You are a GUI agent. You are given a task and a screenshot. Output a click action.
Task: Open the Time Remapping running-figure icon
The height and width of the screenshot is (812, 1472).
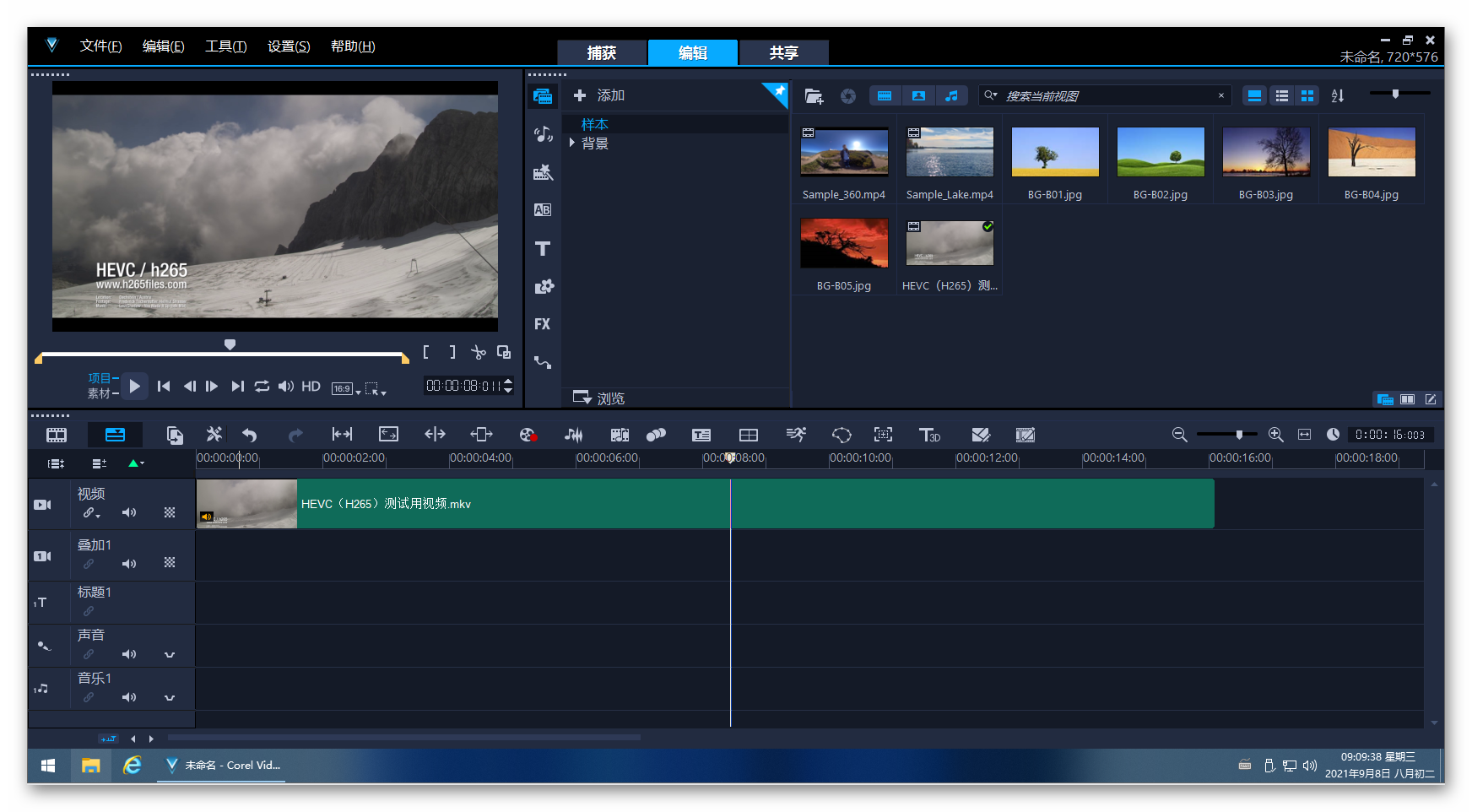coord(796,435)
